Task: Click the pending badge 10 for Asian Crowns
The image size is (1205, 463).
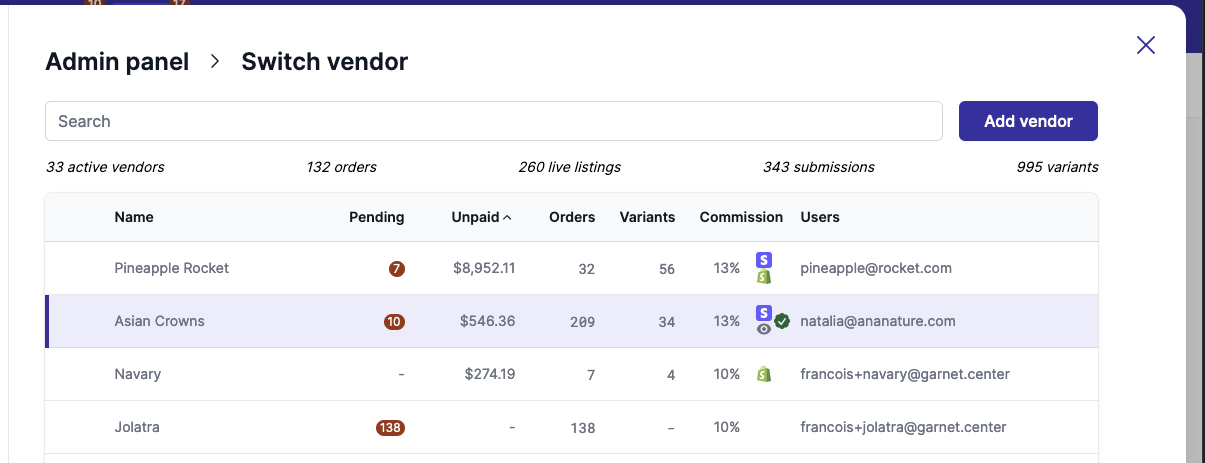Action: tap(394, 322)
